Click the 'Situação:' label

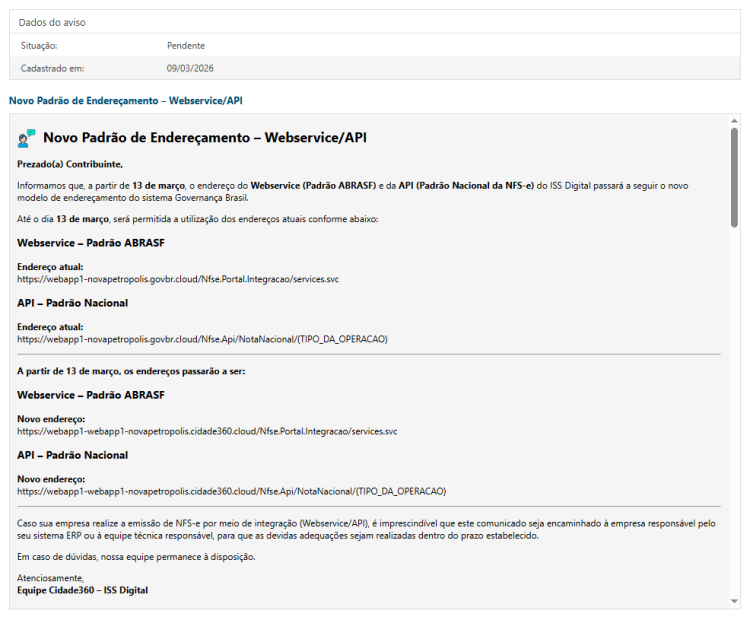39,45
